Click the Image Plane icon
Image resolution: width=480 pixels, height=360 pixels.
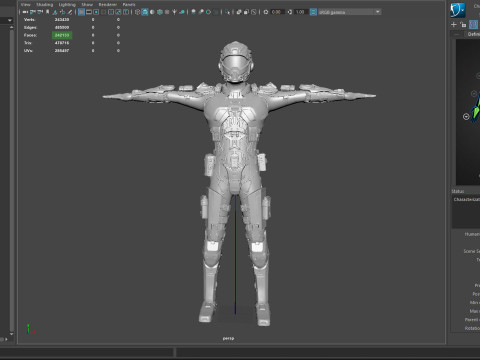(x=55, y=12)
